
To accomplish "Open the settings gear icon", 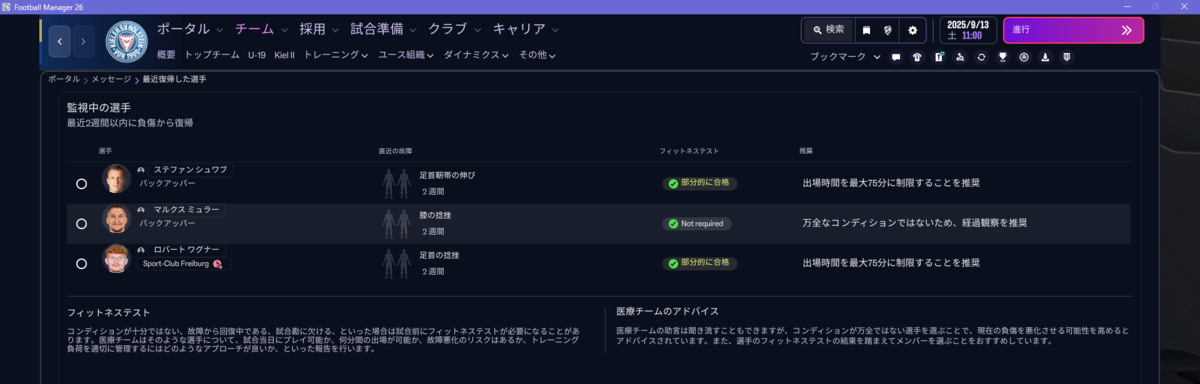I will [x=912, y=30].
